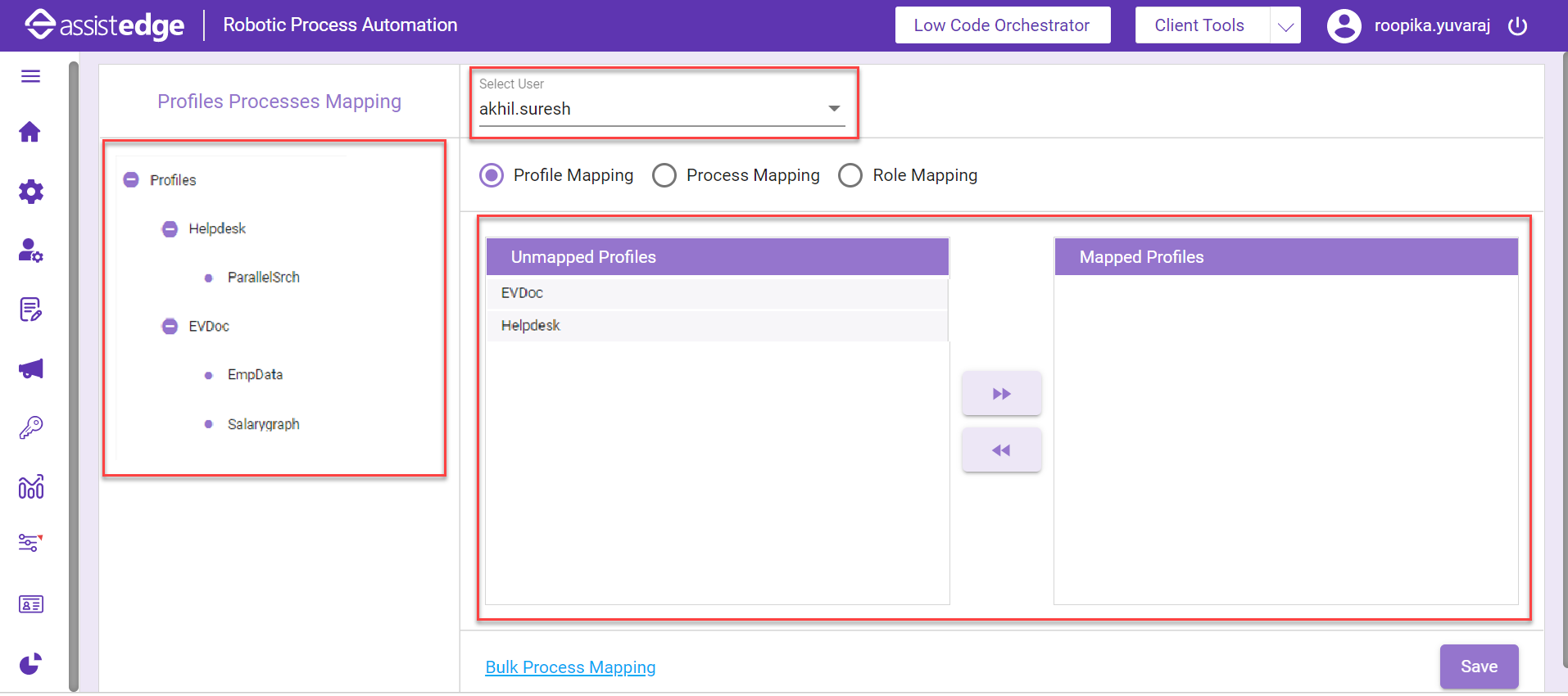Open user management icon in sidebar
Image resolution: width=1568 pixels, height=696 pixels.
tap(30, 251)
